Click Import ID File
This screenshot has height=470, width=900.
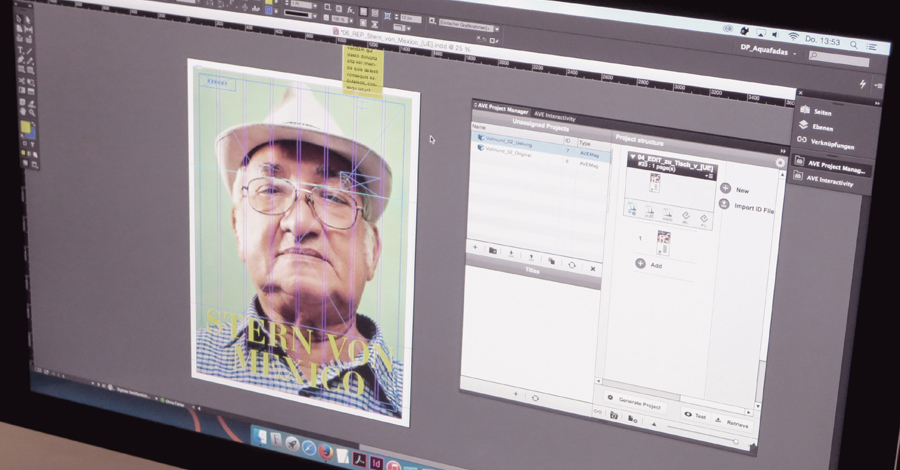[x=746, y=207]
